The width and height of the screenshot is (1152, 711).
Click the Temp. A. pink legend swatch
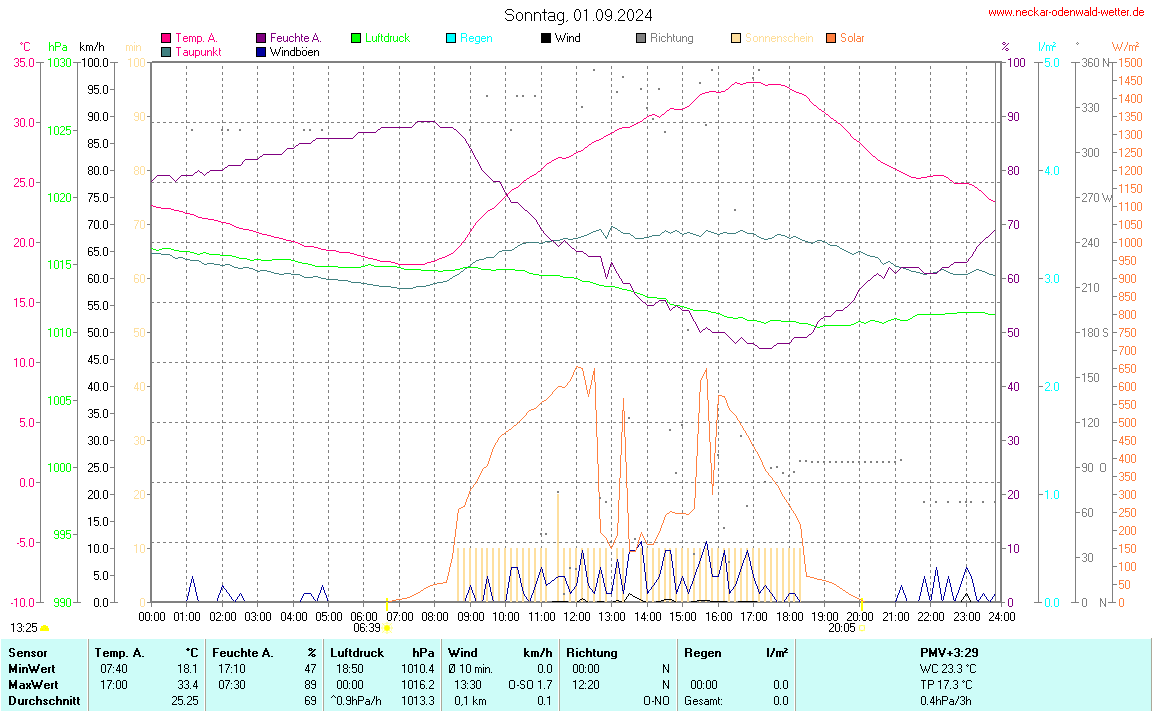(x=165, y=38)
